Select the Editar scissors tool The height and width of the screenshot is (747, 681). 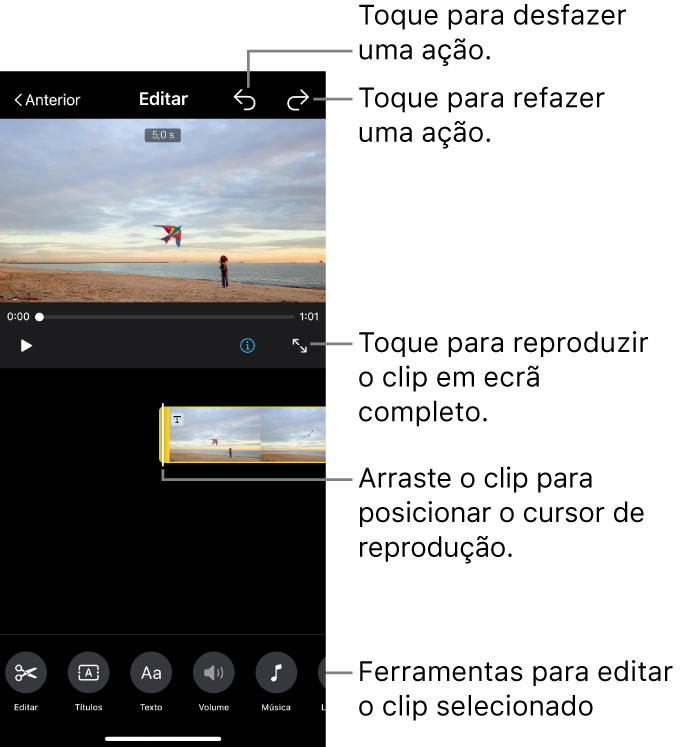pyautogui.click(x=26, y=672)
